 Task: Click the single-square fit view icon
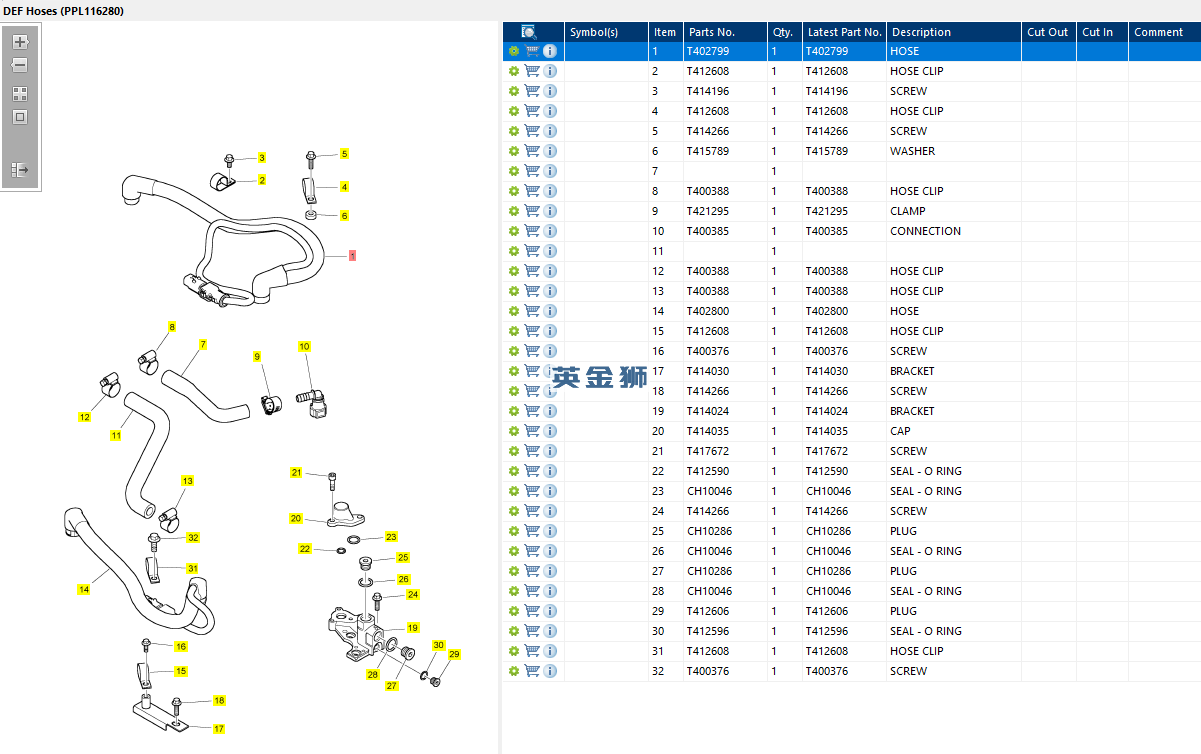pos(20,117)
